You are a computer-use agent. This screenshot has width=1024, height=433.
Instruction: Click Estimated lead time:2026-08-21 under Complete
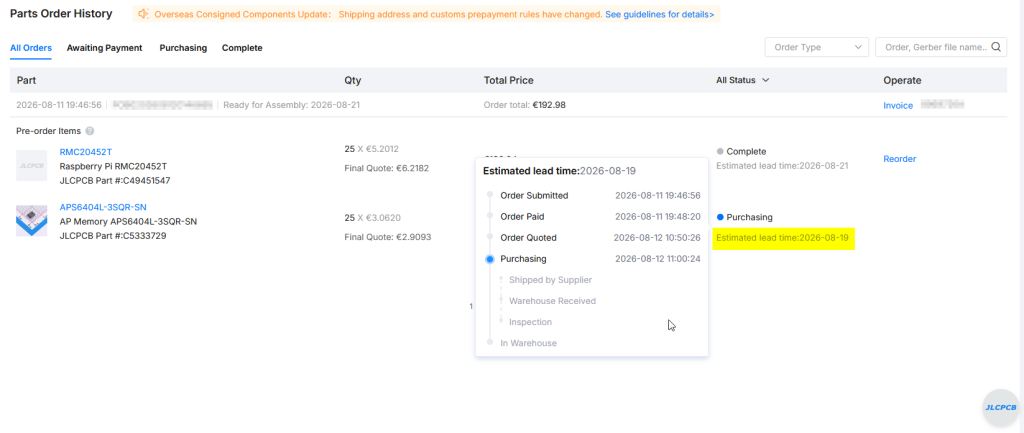click(782, 166)
